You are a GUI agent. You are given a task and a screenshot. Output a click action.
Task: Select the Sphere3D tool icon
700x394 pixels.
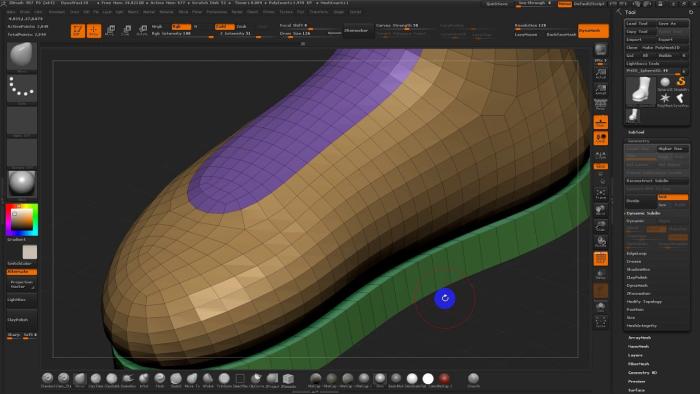(665, 83)
